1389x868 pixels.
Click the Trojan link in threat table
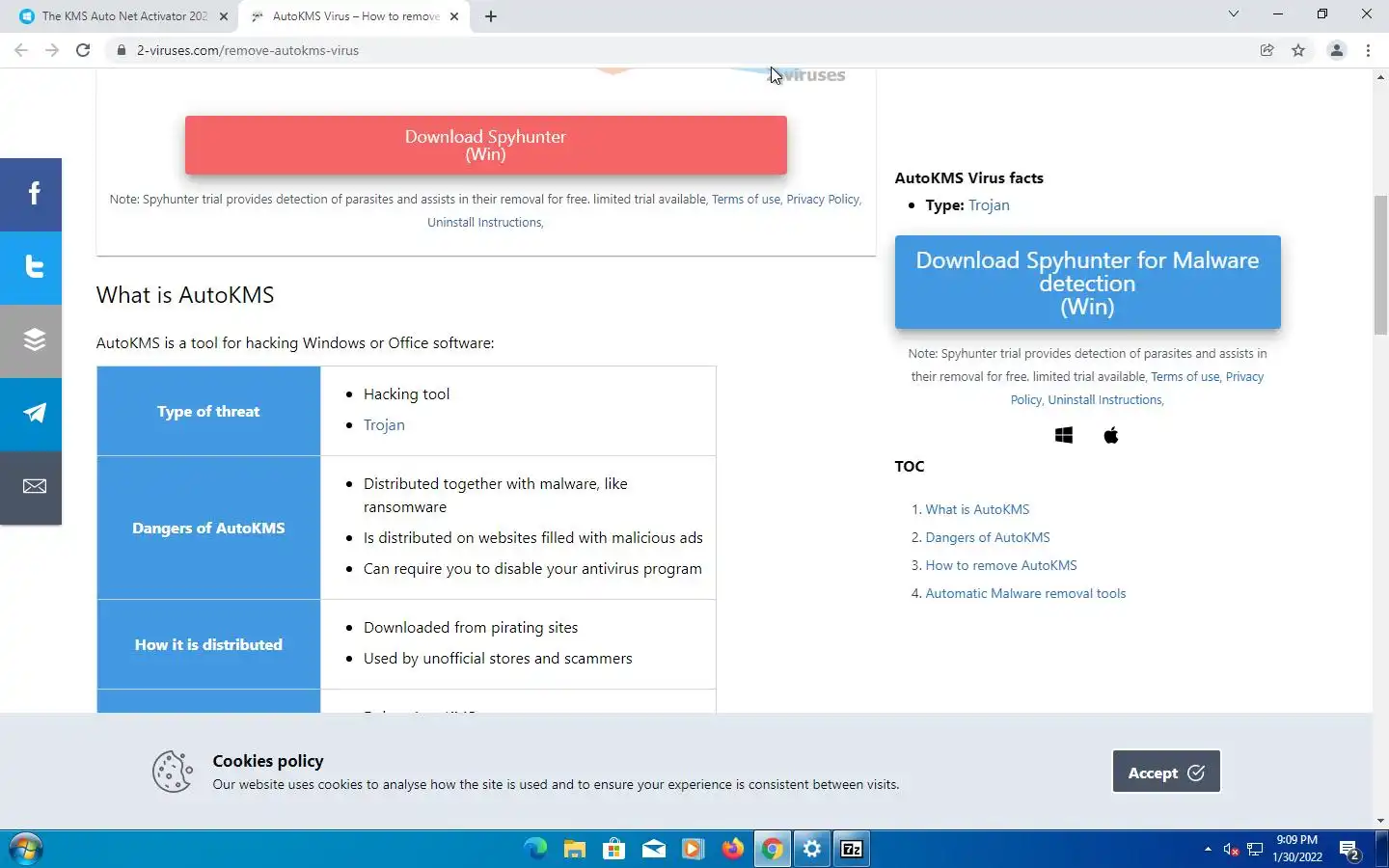[384, 424]
